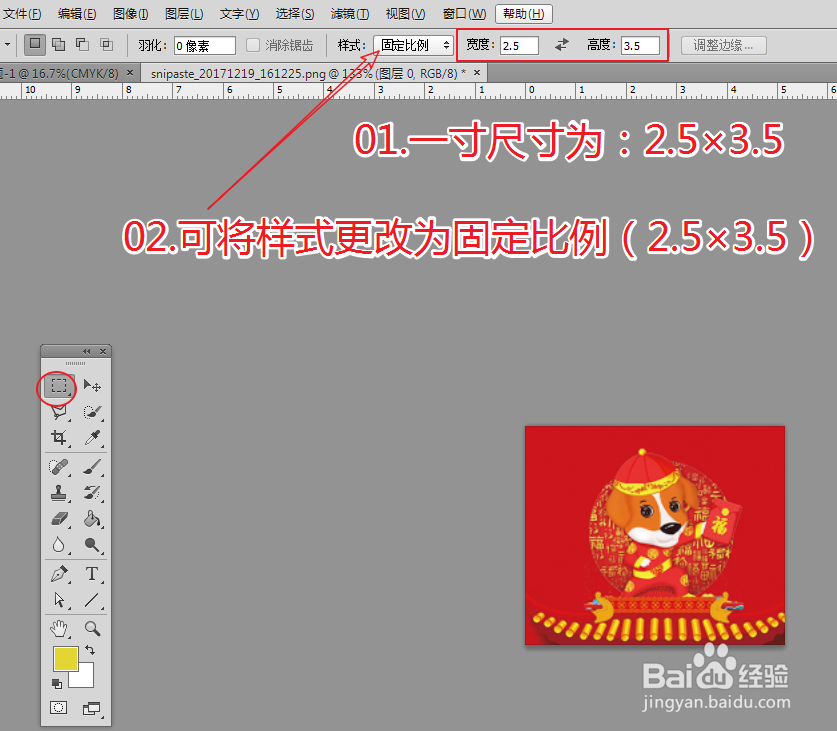Open the 图像(I) menu
Screen dimensions: 837x731
pos(131,14)
